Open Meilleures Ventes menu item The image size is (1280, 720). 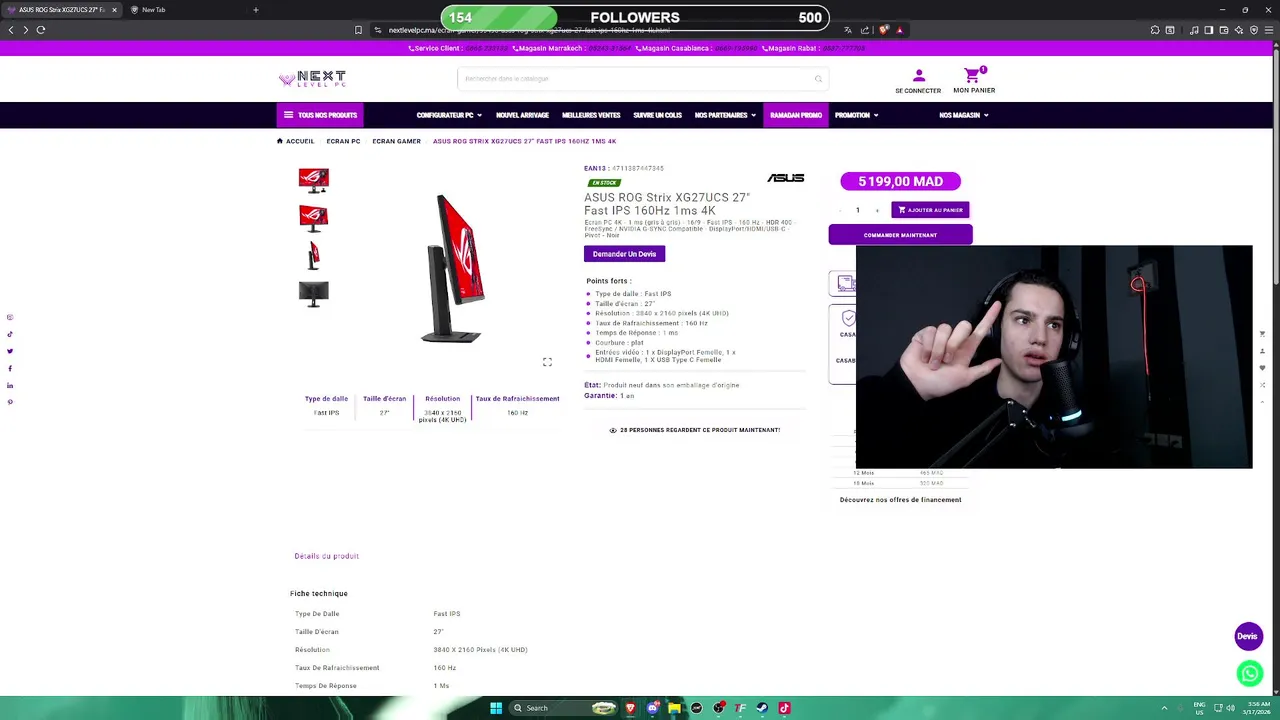(x=591, y=115)
